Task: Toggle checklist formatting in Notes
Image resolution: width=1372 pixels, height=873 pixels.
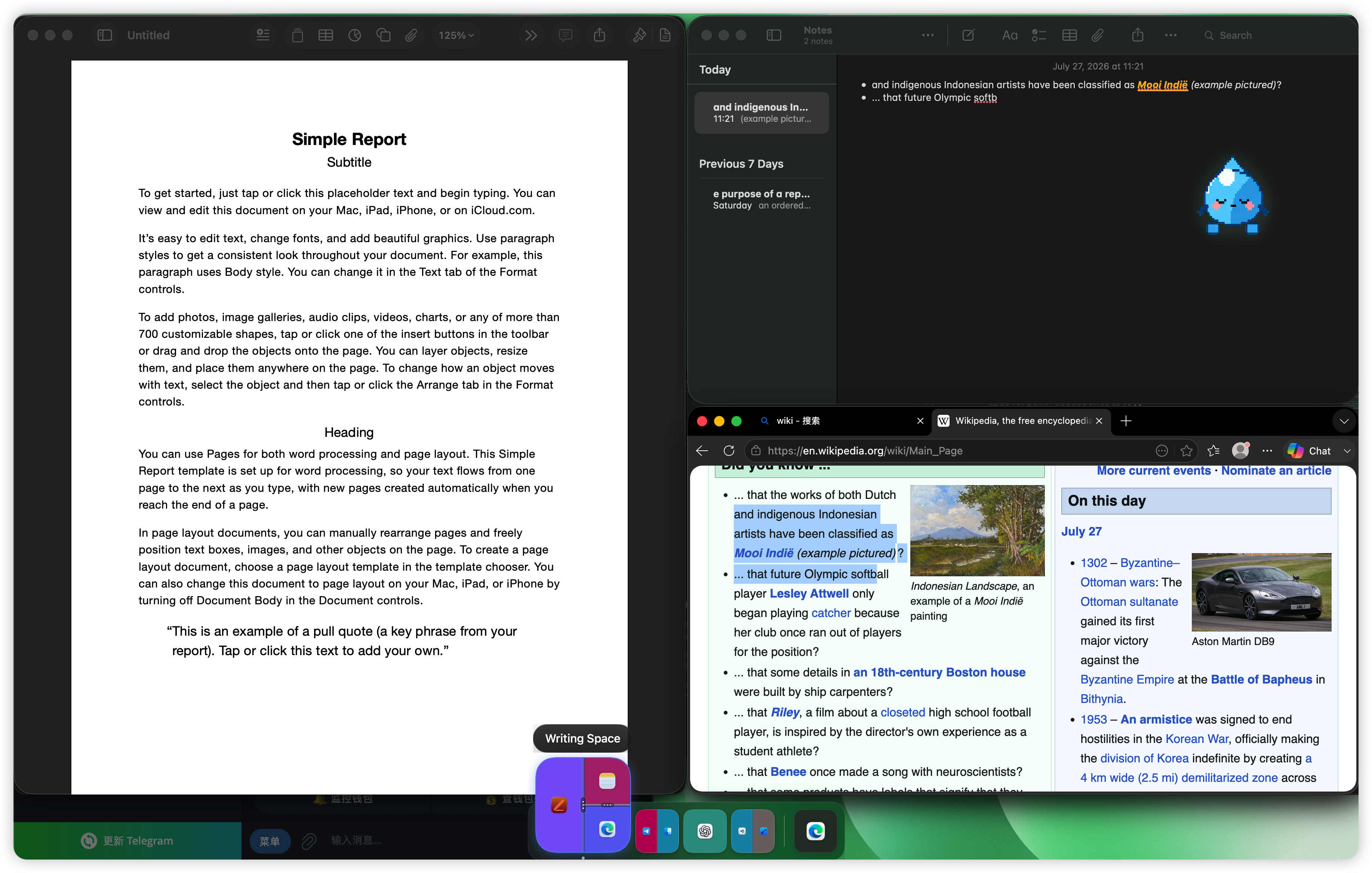Action: pos(1039,35)
